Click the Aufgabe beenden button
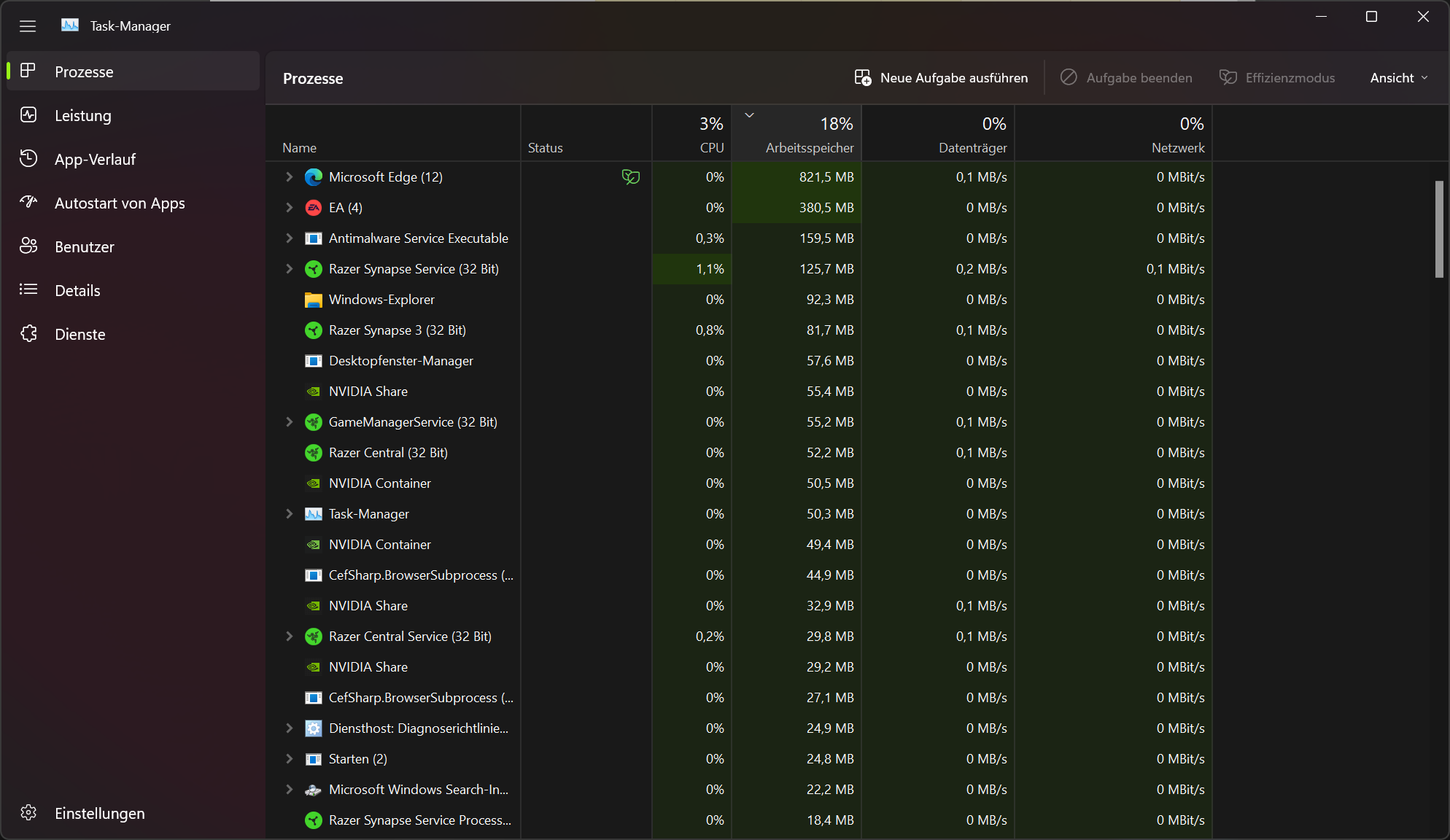The height and width of the screenshot is (840, 1450). [x=1126, y=78]
